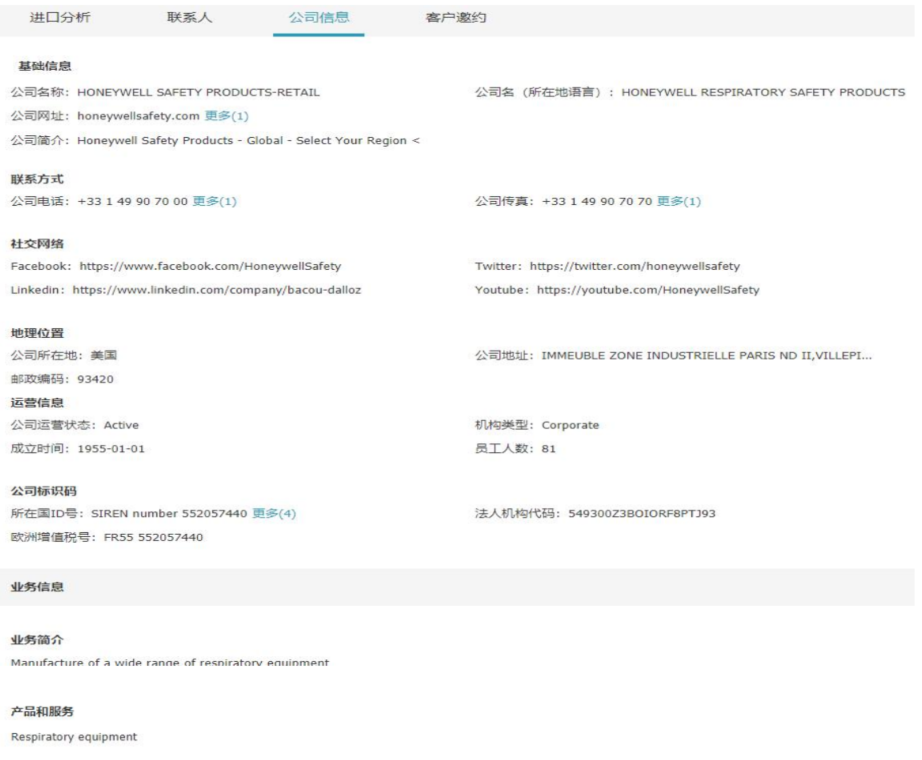Open the Facebook HoneywellSafety URL
Screen dimensions: 922x760
[210, 266]
